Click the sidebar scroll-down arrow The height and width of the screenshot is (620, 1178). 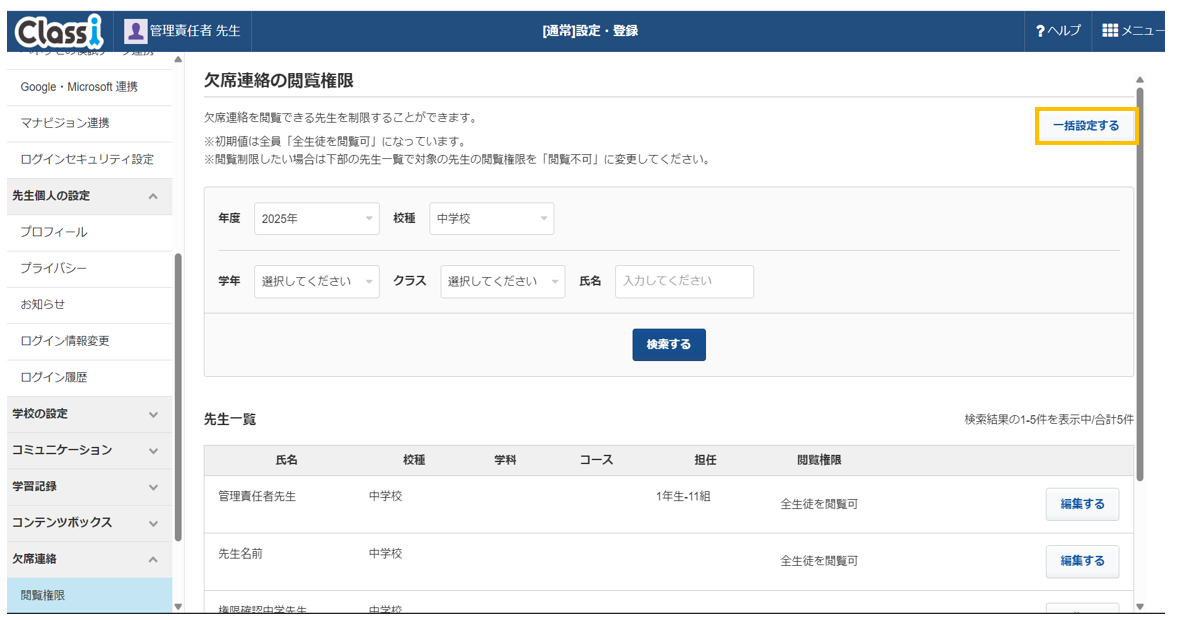(178, 606)
